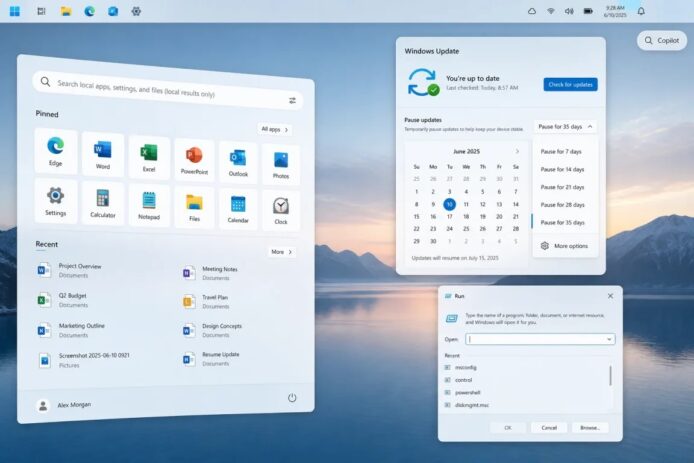Click the Wi-Fi icon in system tray
This screenshot has width=694, height=463.
tap(551, 11)
